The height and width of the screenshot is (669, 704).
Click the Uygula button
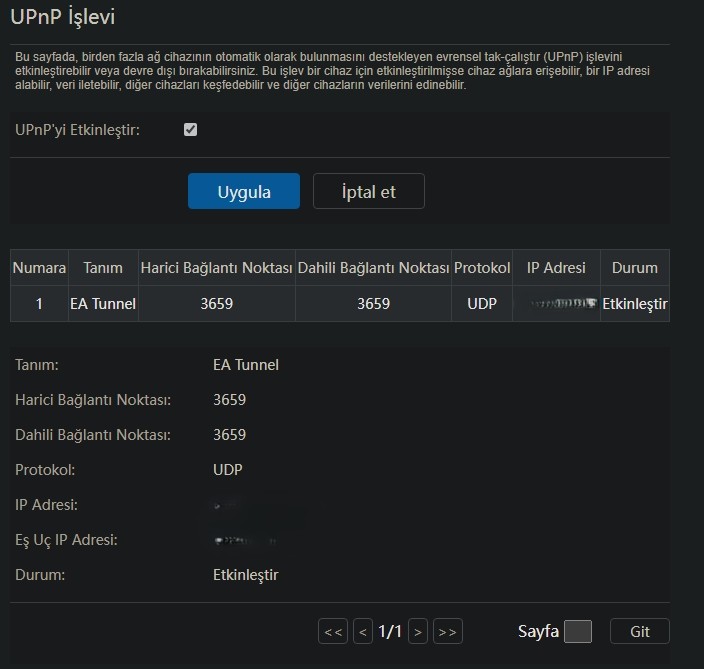coord(244,191)
